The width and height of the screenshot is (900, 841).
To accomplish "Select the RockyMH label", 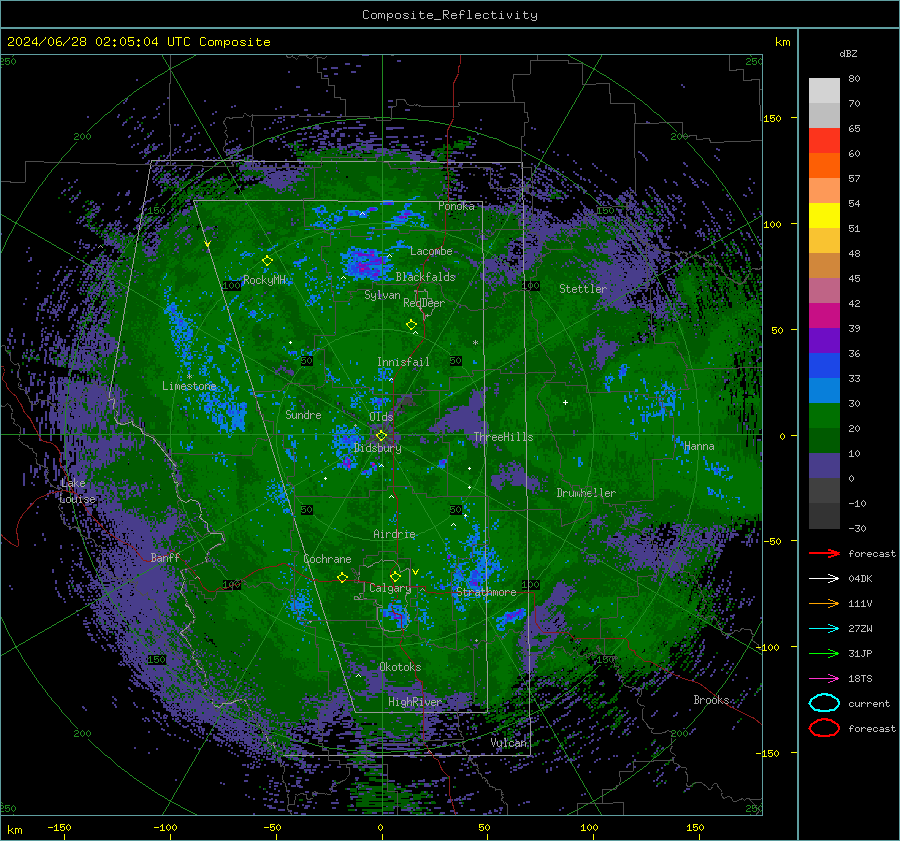I will 264,280.
